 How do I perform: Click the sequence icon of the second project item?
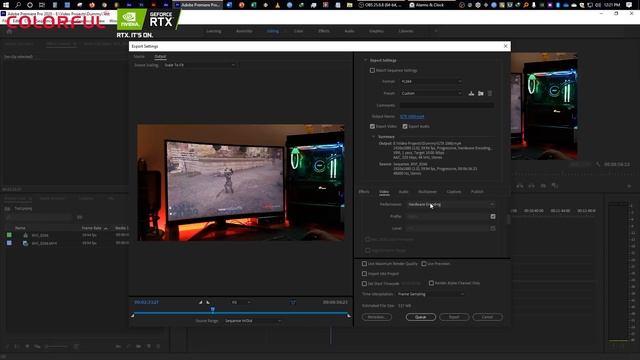(x=25, y=243)
